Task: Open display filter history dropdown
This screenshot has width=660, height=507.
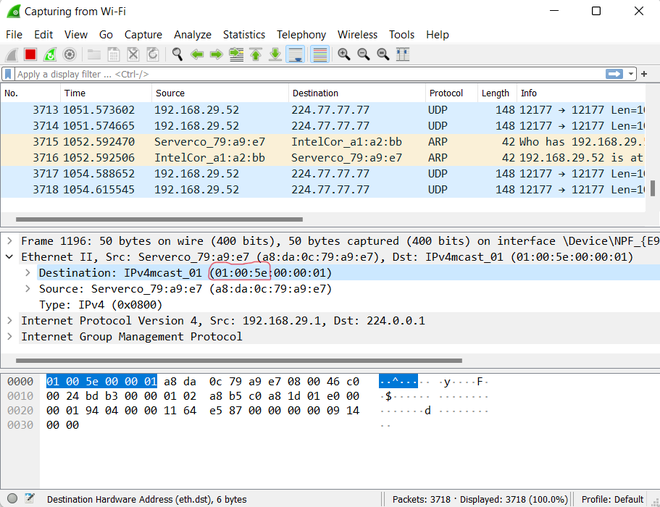Action: (x=631, y=74)
